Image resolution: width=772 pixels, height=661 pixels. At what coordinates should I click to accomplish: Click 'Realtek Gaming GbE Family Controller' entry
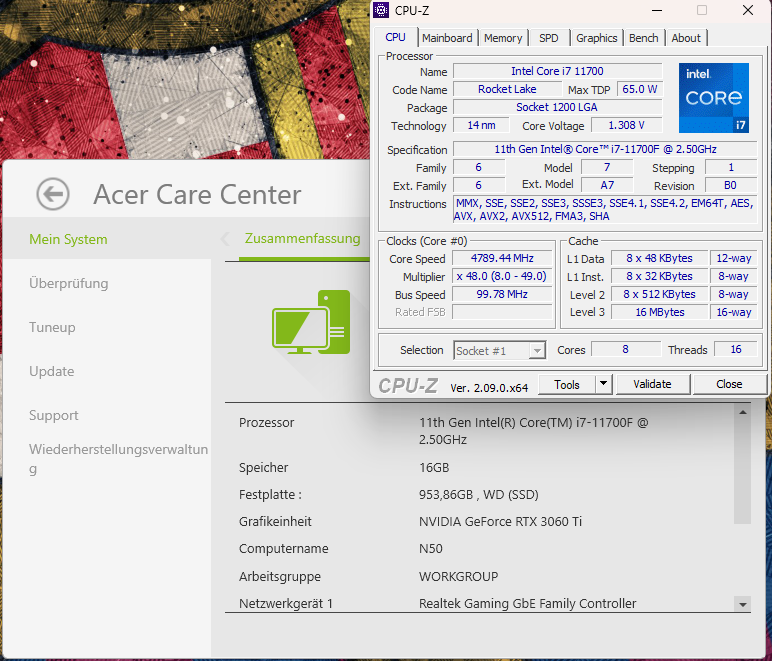pos(527,603)
